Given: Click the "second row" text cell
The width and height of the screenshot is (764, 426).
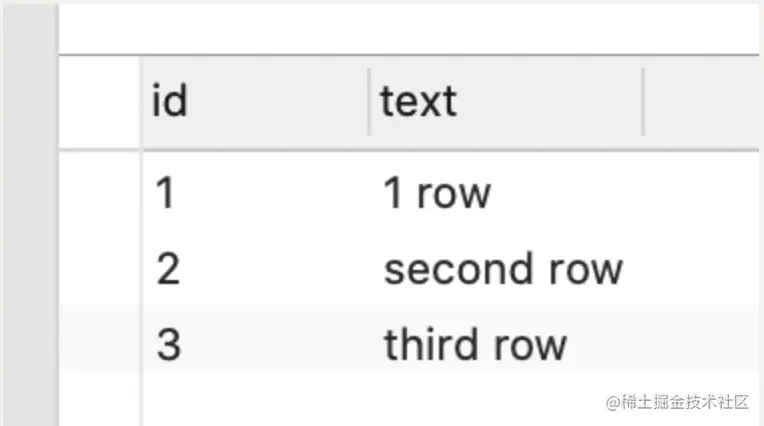Looking at the screenshot, I should (502, 269).
